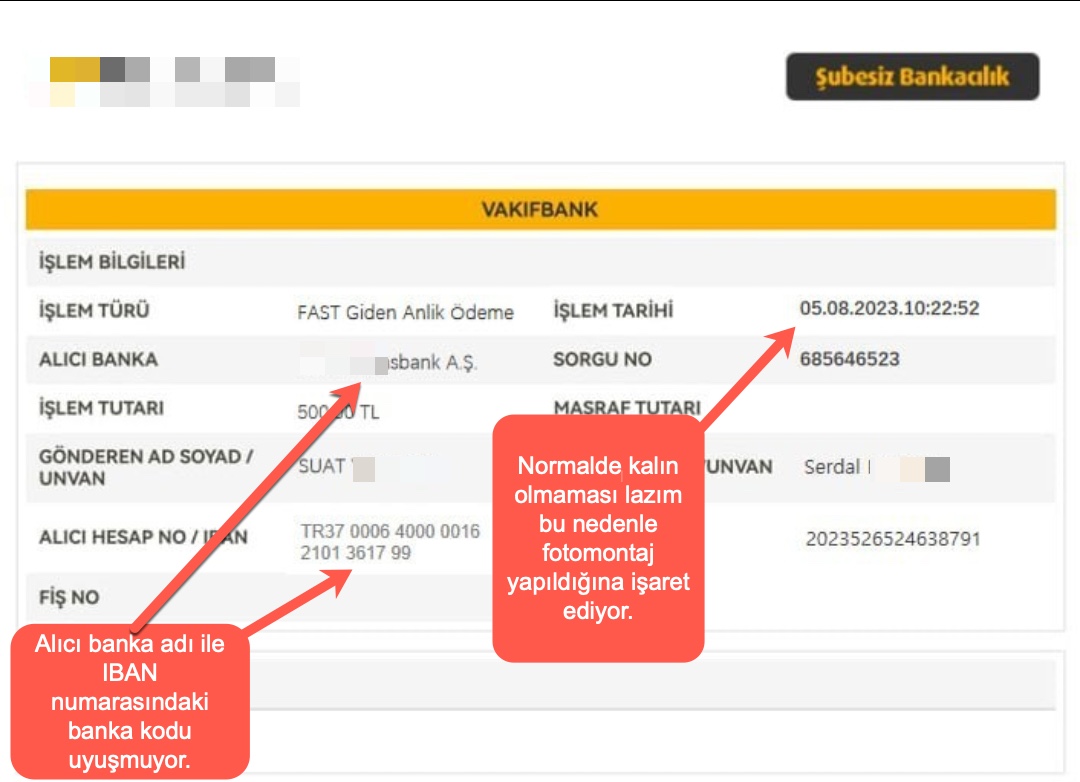Click the VAKIFBANK header bar
Viewport: 1080px width, 782px height.
[540, 209]
